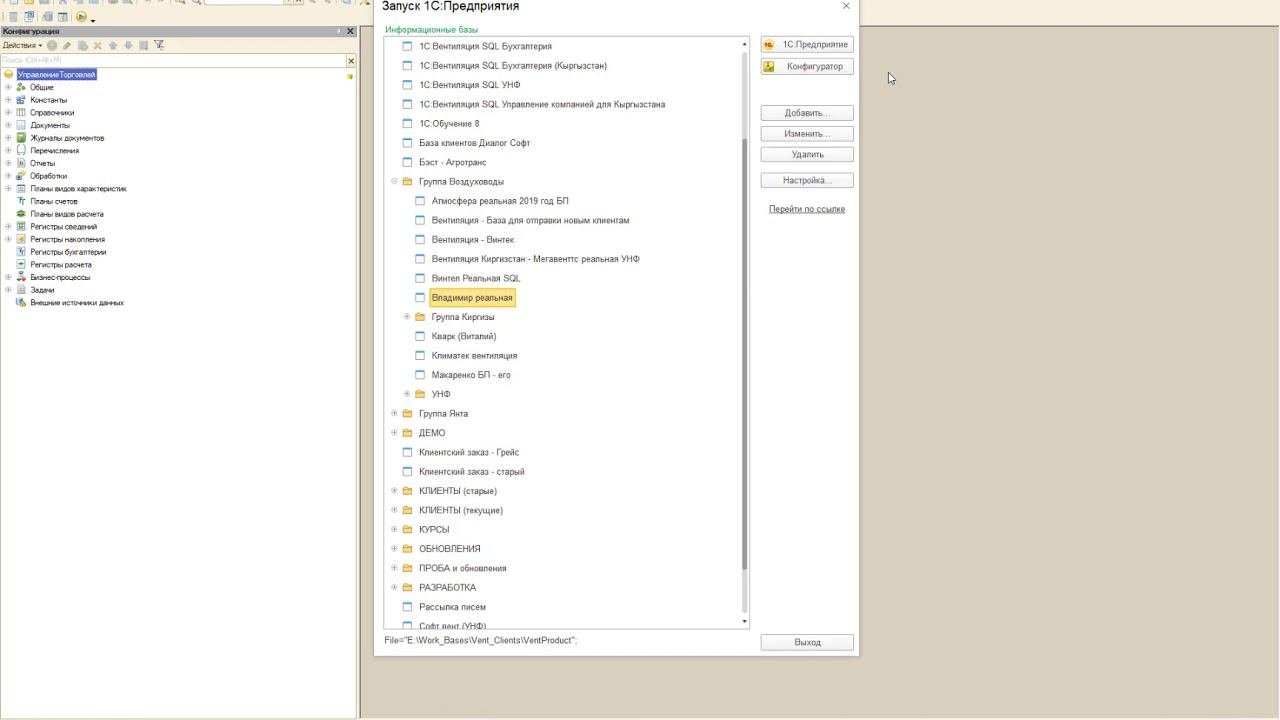The image size is (1280, 720).
Task: Select the Кварк (Виталий) database
Action: click(x=464, y=337)
